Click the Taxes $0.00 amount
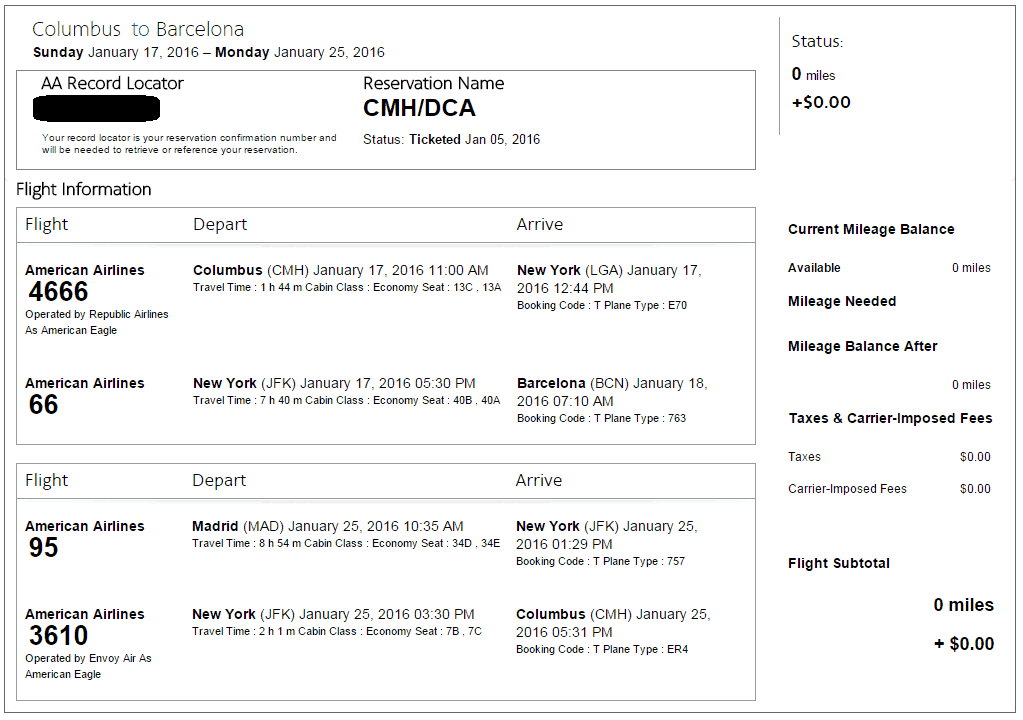The width and height of the screenshot is (1023, 720). [975, 457]
